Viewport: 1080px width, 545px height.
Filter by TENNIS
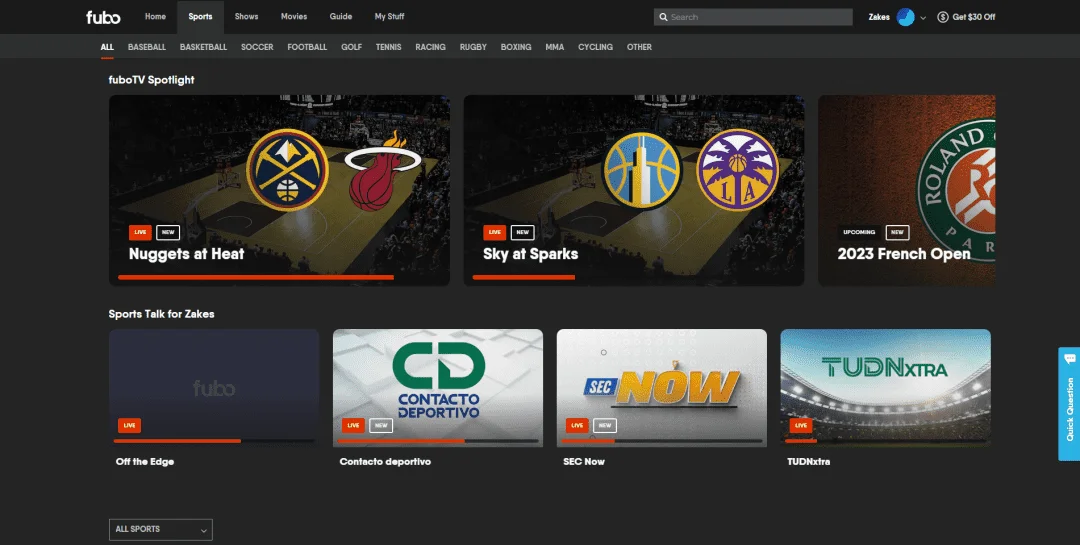pyautogui.click(x=388, y=47)
